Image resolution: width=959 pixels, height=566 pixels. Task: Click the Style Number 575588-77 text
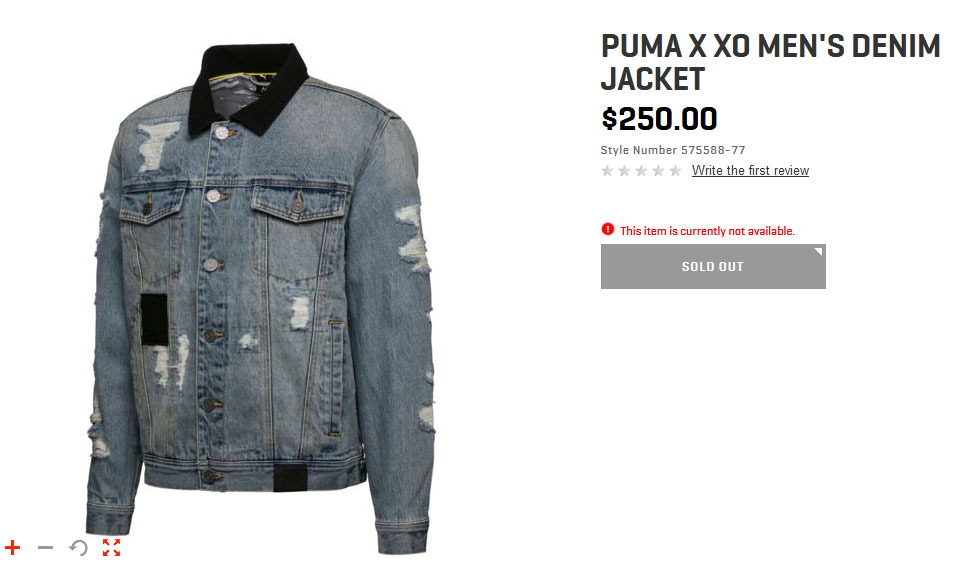click(673, 150)
